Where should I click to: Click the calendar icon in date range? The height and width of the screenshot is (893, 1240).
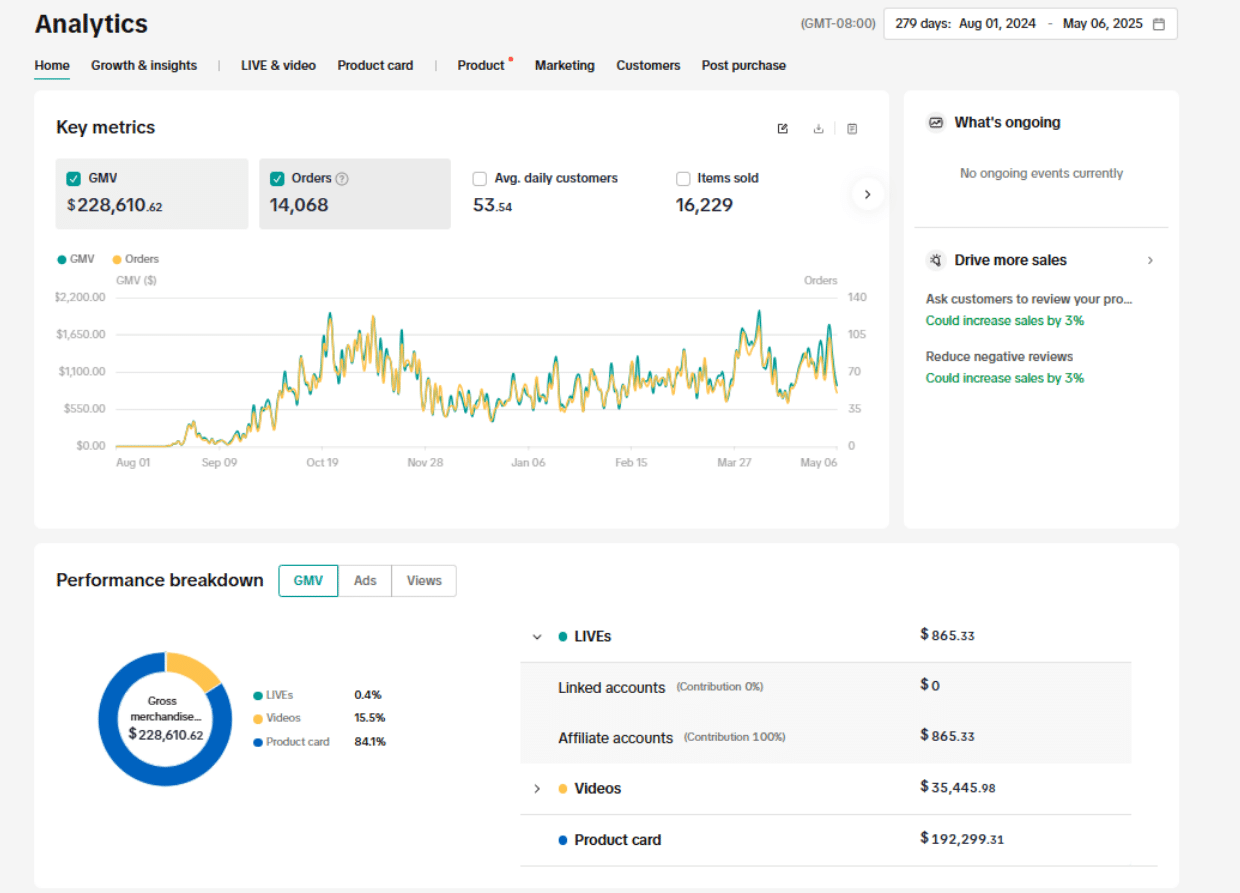click(1159, 24)
